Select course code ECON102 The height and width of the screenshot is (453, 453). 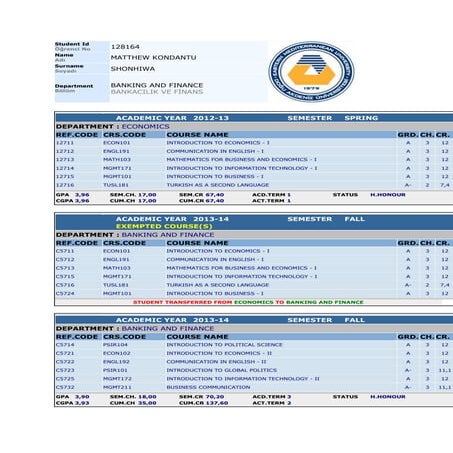[117, 353]
